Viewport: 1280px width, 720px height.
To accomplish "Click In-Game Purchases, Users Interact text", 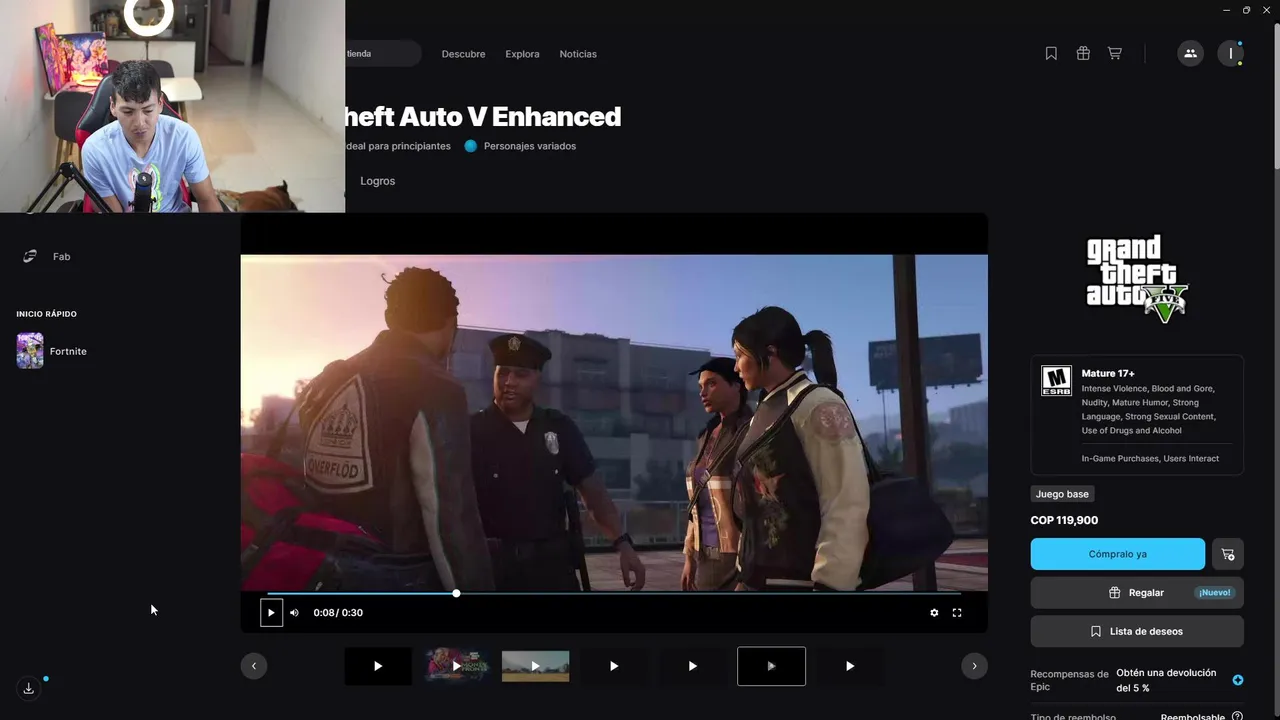I will coord(1150,459).
